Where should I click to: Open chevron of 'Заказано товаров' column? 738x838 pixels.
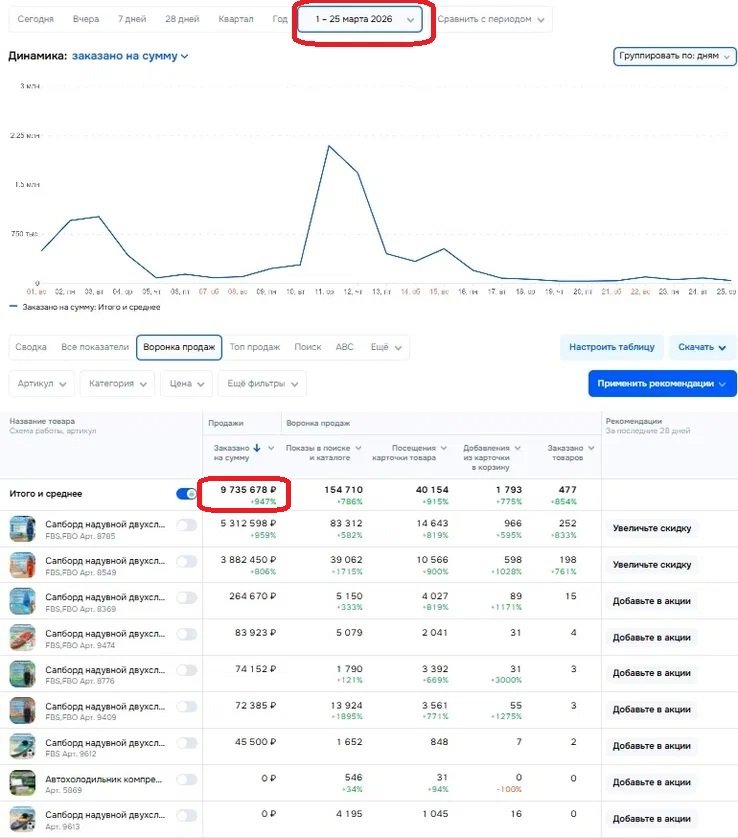click(591, 448)
